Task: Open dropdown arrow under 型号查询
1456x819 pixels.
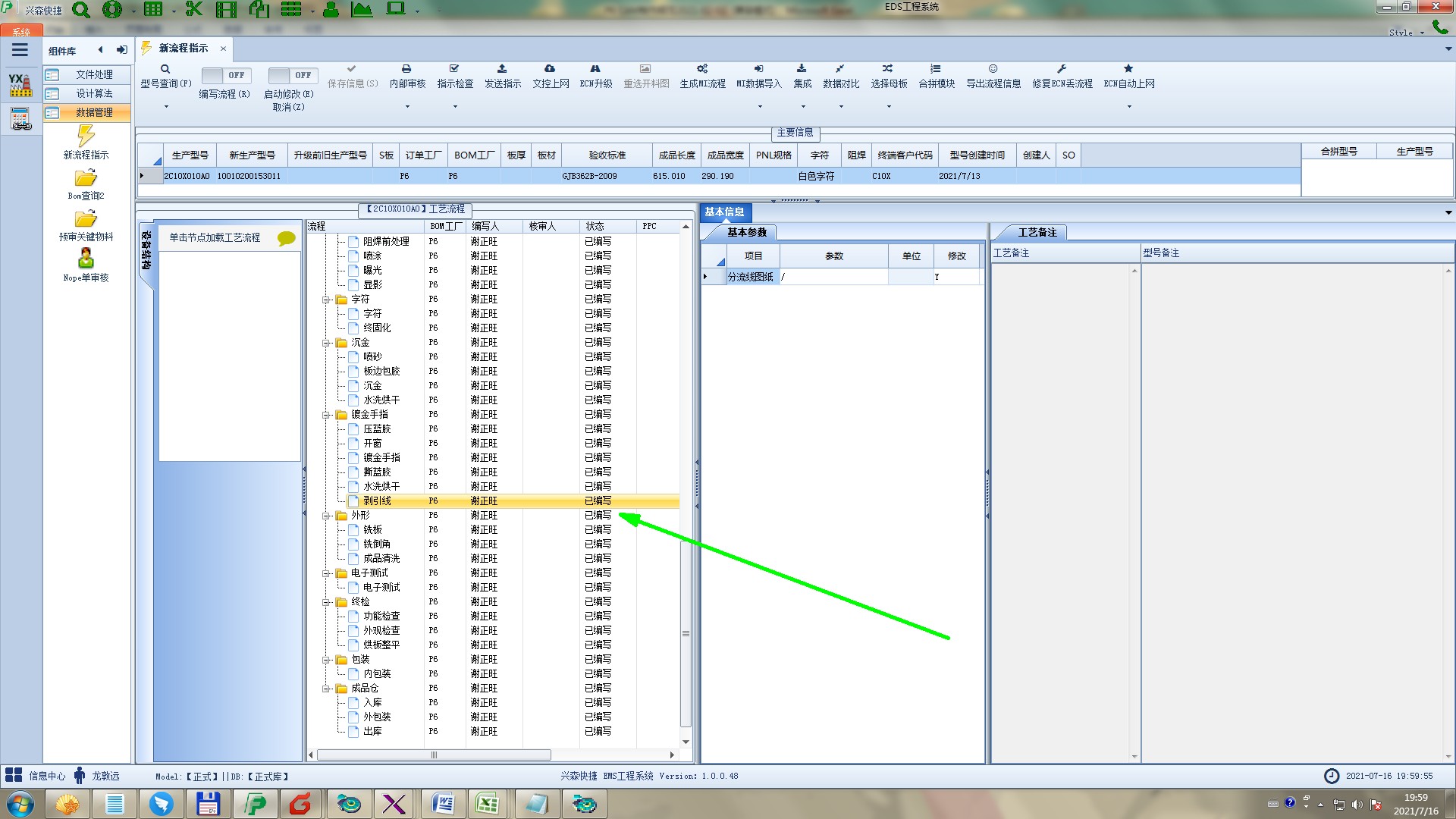Action: pyautogui.click(x=166, y=106)
